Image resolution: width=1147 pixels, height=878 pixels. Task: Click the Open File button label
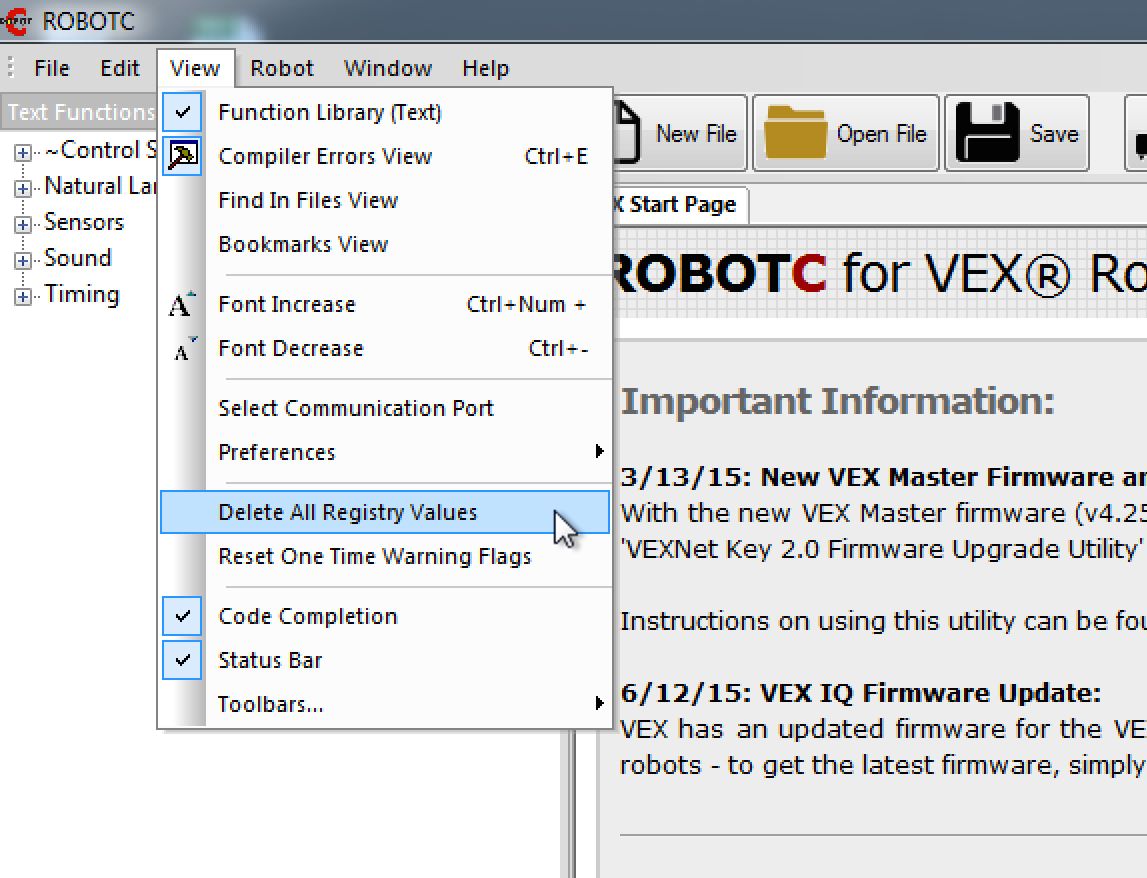click(x=881, y=134)
